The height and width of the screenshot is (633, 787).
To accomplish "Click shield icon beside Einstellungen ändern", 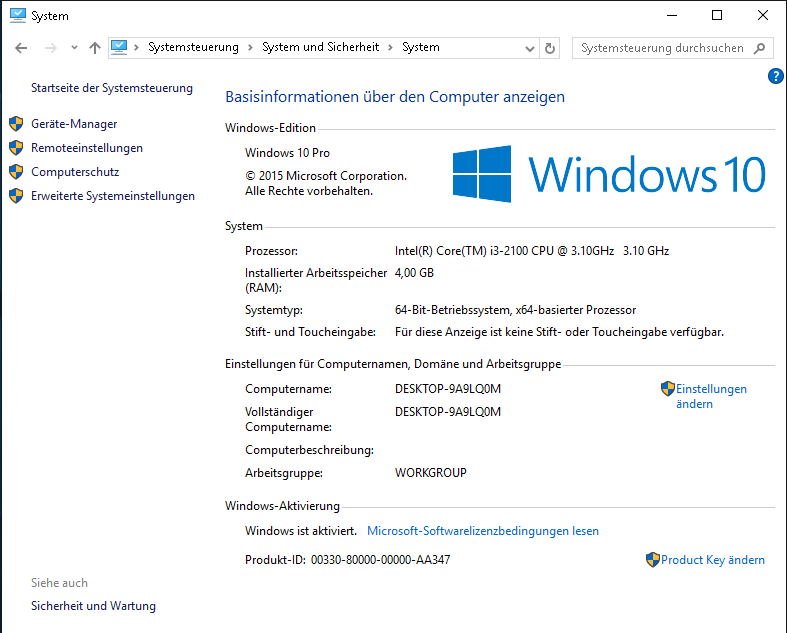I will (668, 389).
